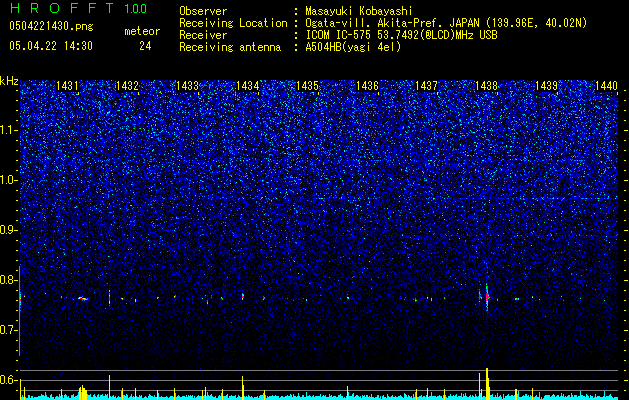
Task: Click observer name Masayuki Kobayashi
Action: (359, 11)
